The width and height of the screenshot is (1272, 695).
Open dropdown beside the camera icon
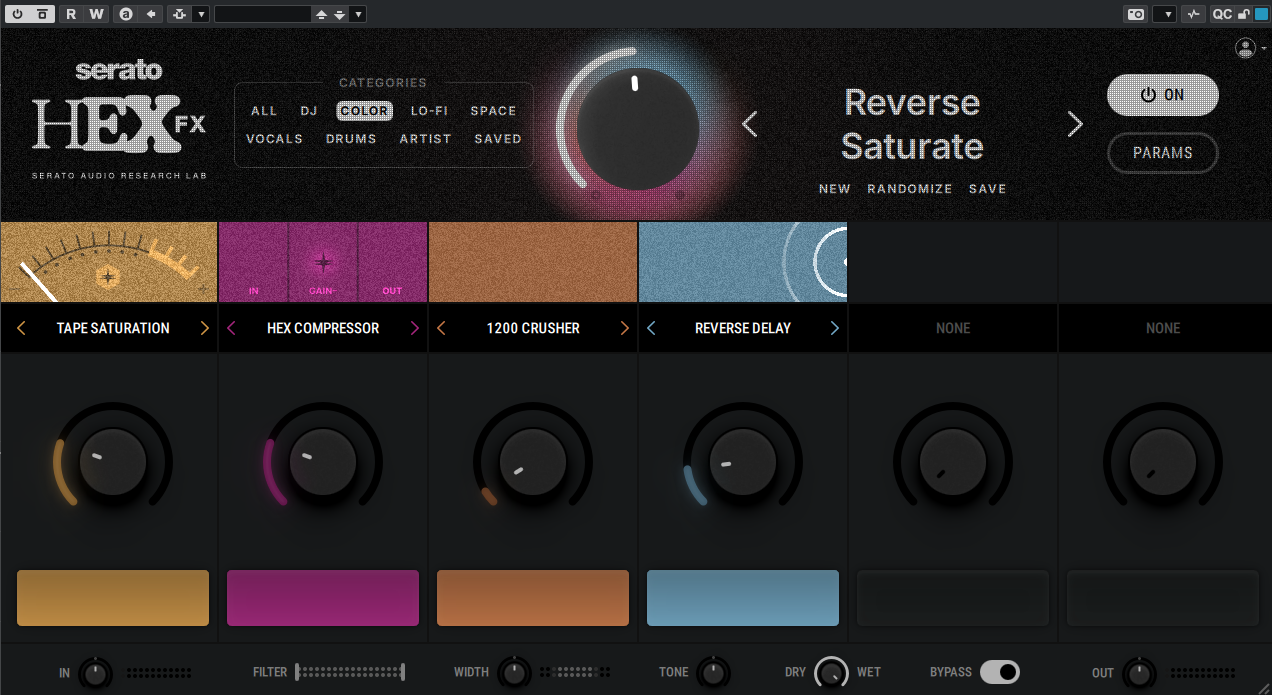pyautogui.click(x=1164, y=14)
